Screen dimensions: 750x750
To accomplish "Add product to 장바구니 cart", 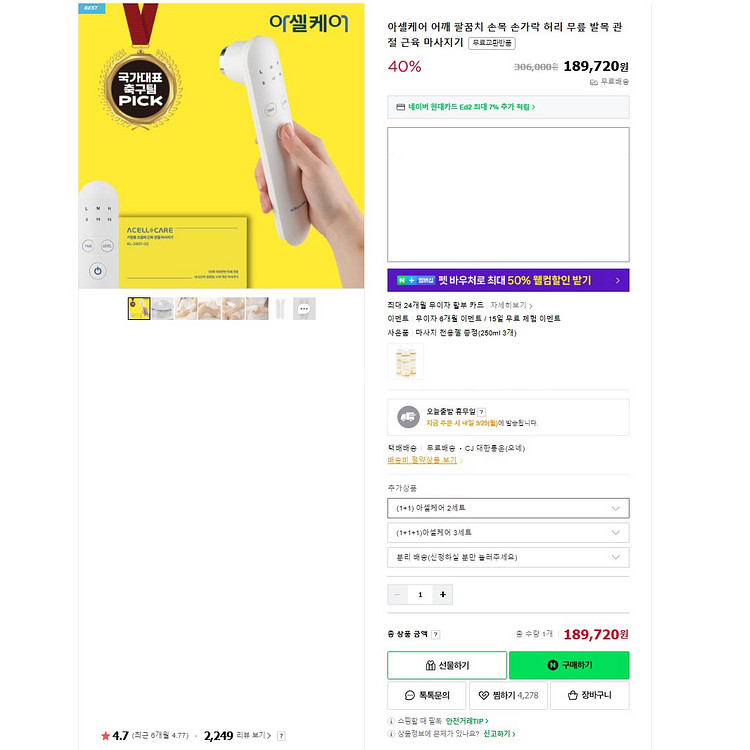I will [x=589, y=695].
